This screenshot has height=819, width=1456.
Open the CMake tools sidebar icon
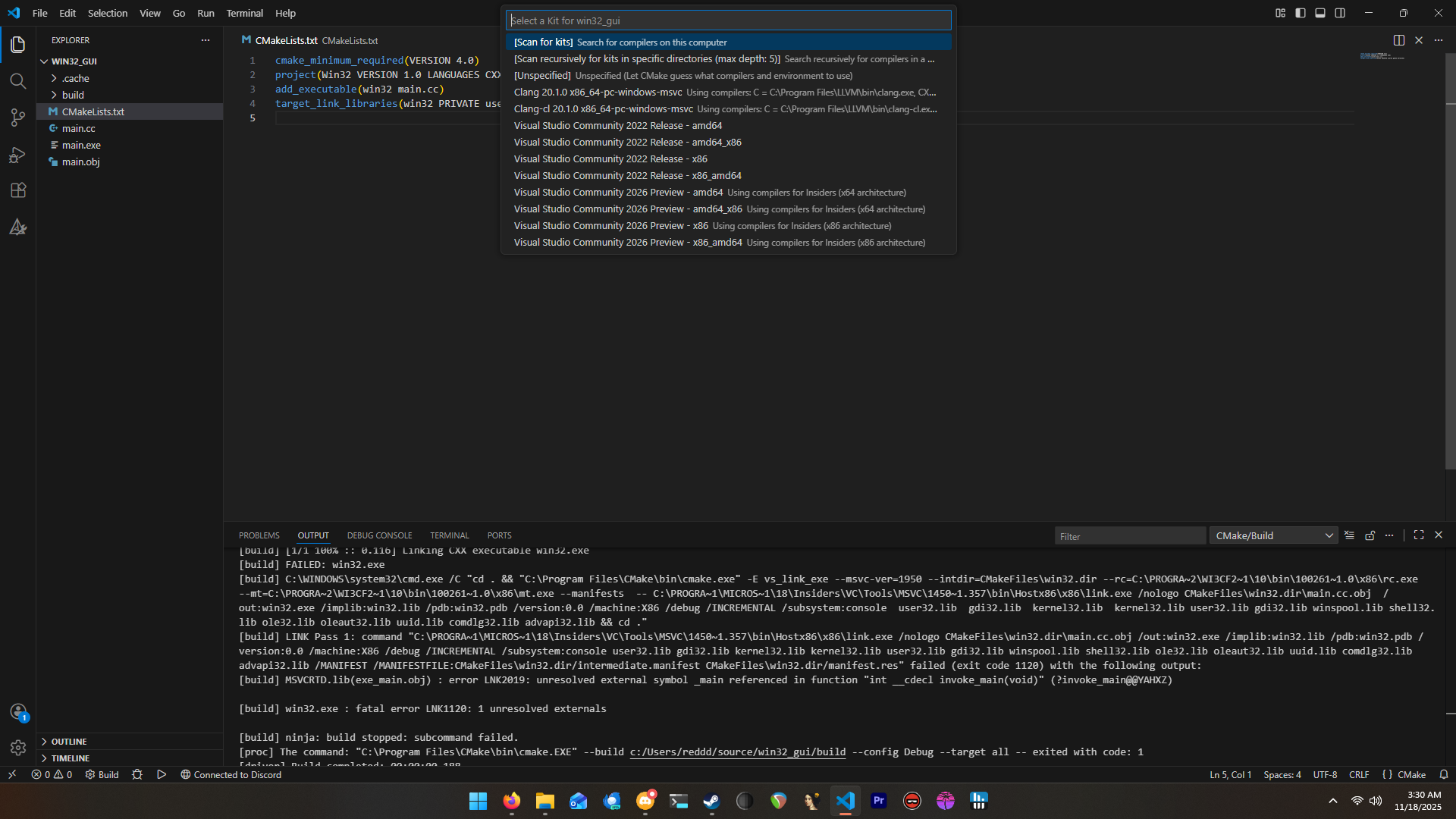pyautogui.click(x=18, y=227)
